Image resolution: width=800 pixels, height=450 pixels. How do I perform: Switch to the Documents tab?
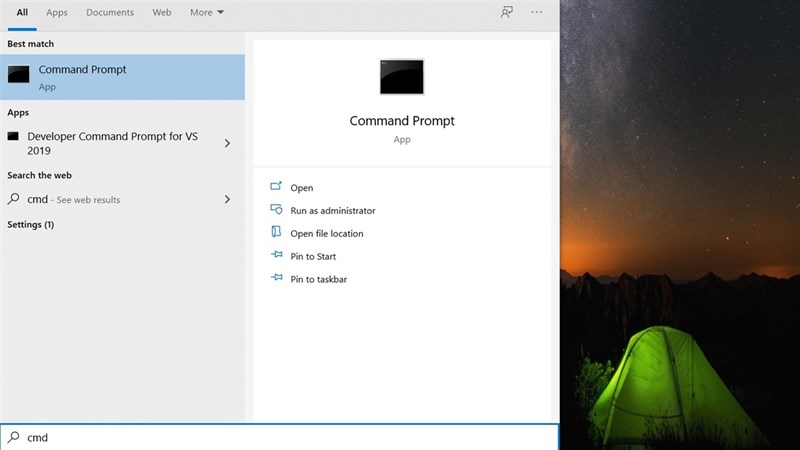click(110, 12)
